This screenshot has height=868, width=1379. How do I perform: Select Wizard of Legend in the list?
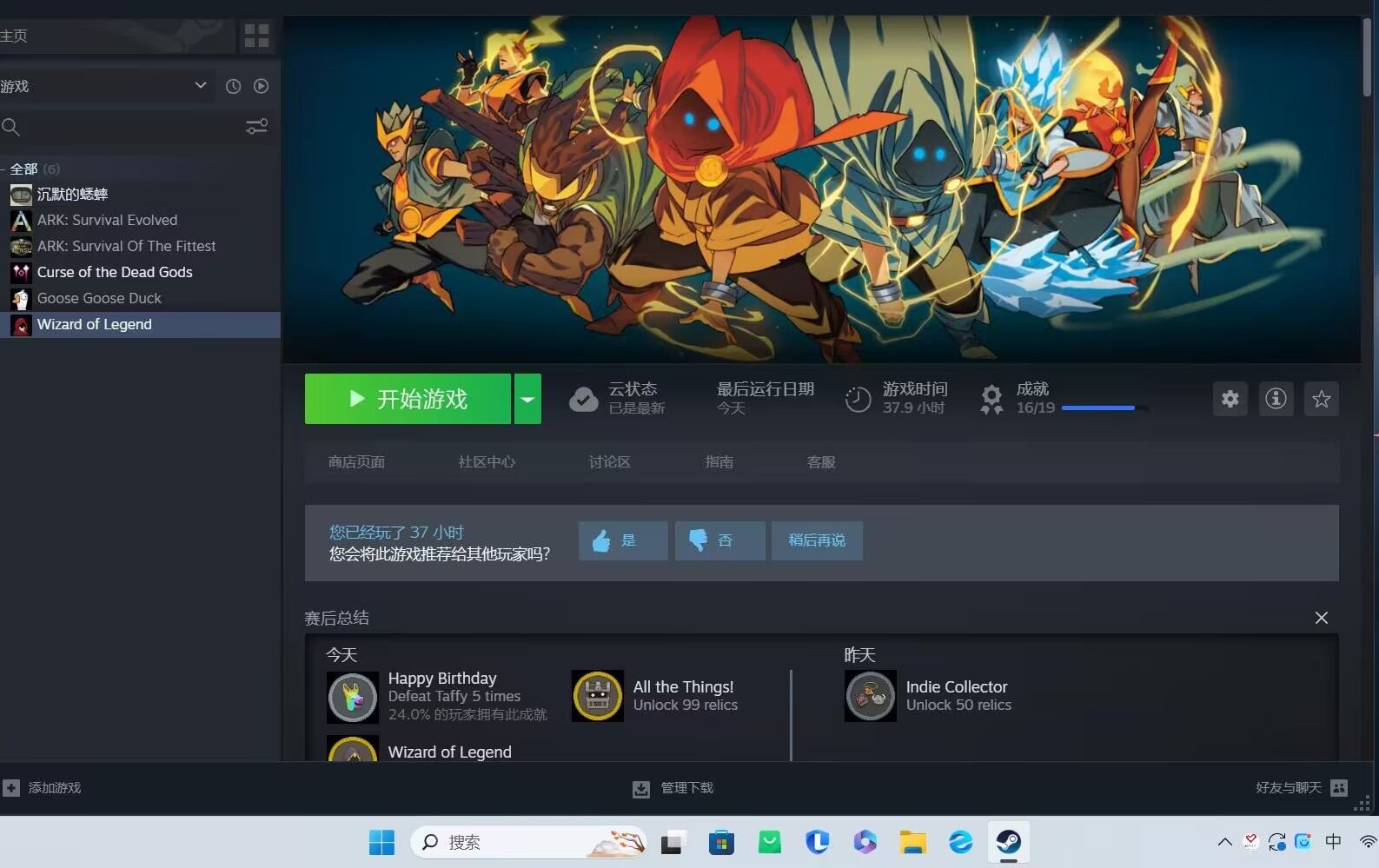pos(140,324)
